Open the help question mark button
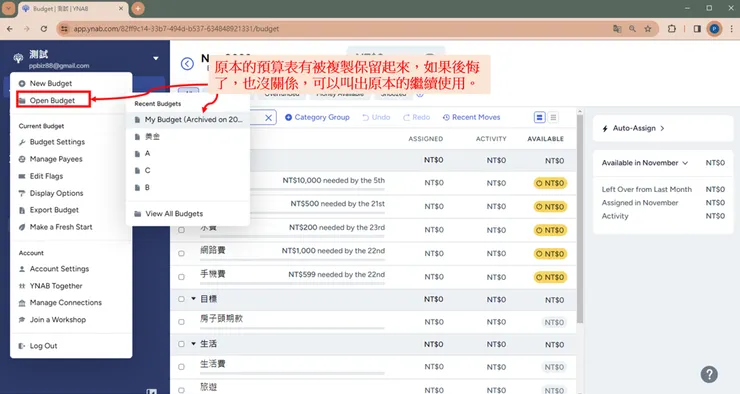Screen dimensions: 740x394 coord(709,374)
